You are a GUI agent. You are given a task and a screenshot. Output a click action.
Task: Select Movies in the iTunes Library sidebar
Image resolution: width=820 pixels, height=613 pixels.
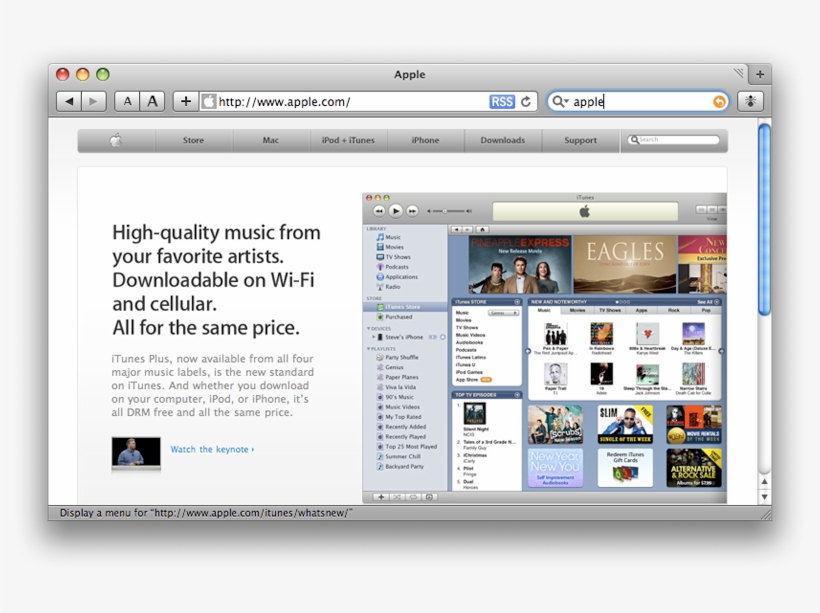coord(390,247)
